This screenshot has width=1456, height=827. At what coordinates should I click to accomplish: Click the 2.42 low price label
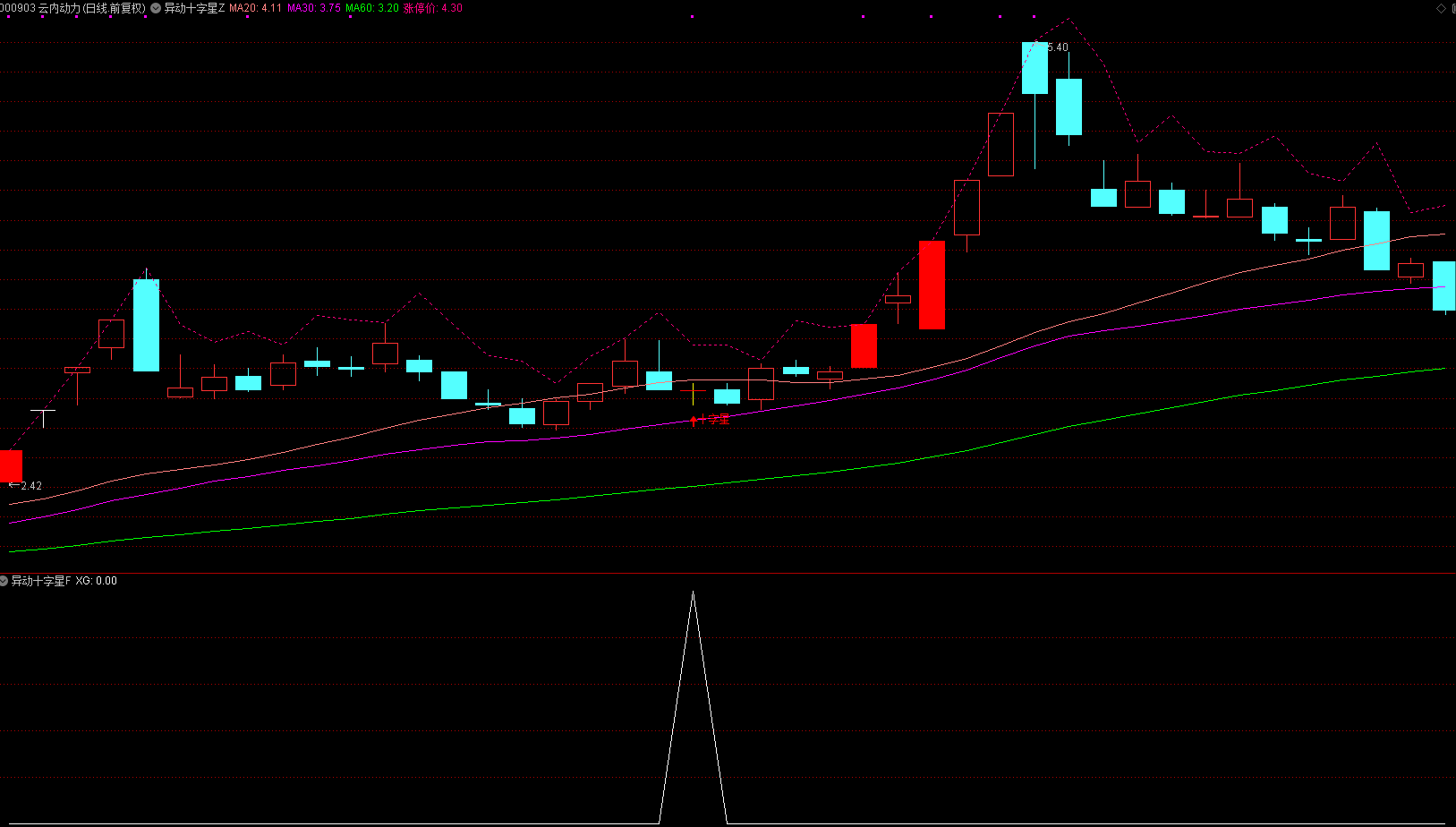[31, 486]
